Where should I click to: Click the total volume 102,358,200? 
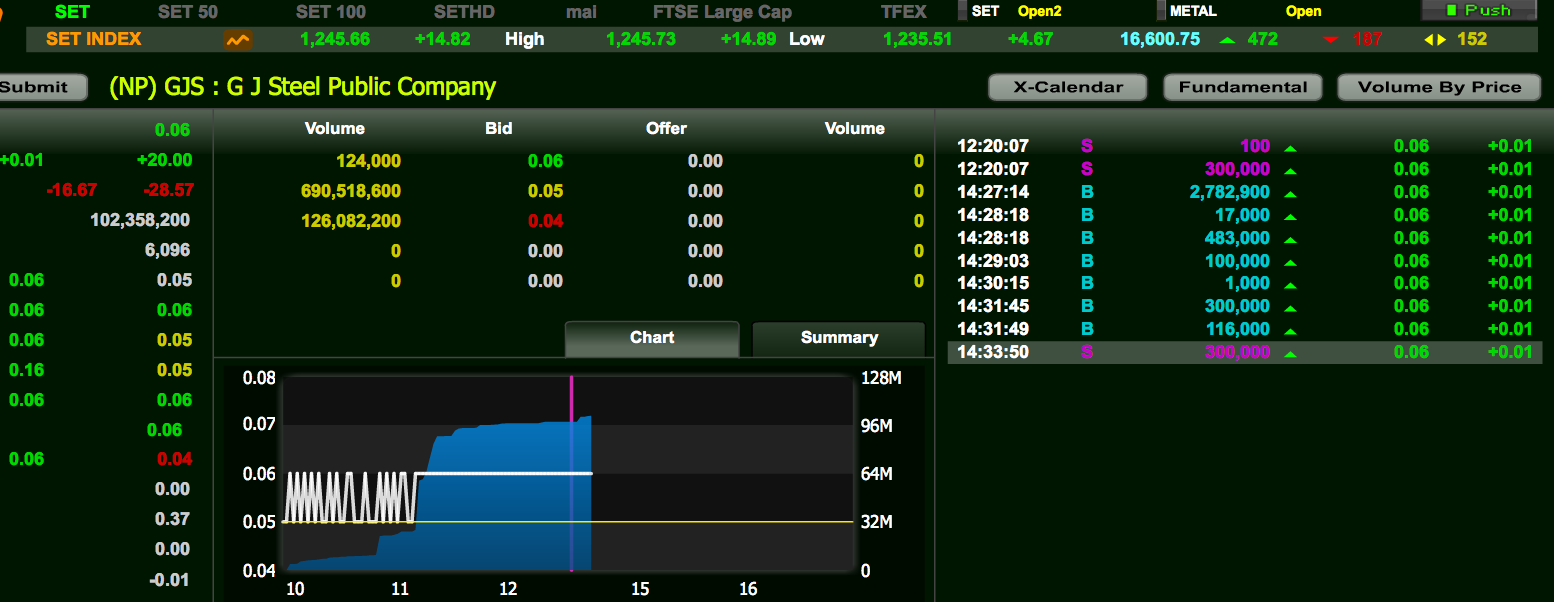click(x=140, y=220)
